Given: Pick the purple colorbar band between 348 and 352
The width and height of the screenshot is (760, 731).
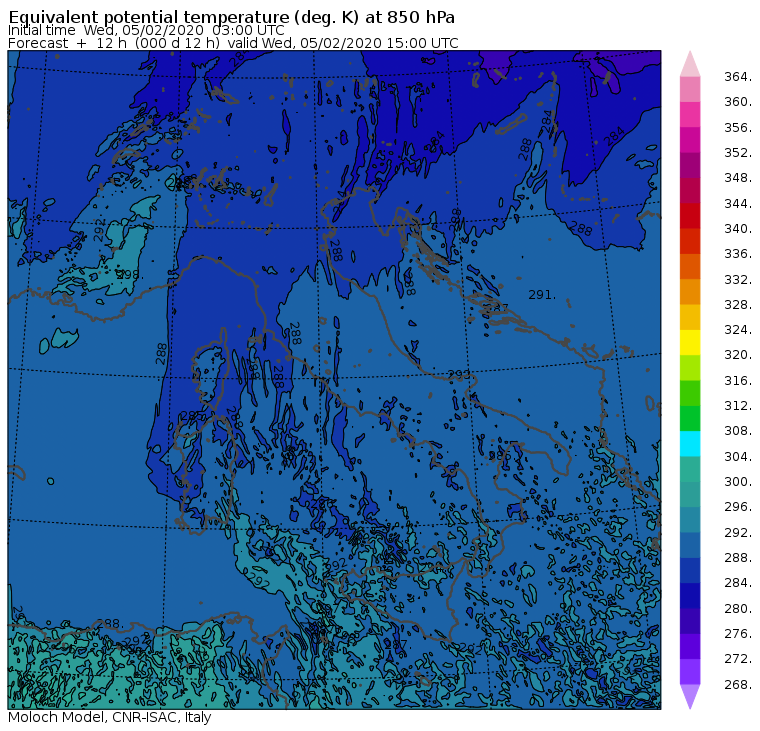Looking at the screenshot, I should 690,165.
